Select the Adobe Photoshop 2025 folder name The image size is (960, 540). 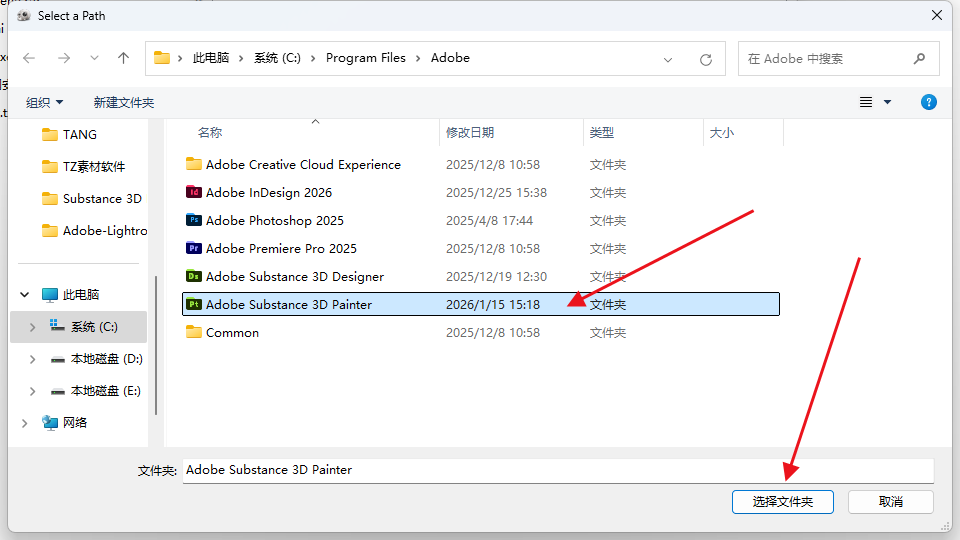tap(274, 220)
